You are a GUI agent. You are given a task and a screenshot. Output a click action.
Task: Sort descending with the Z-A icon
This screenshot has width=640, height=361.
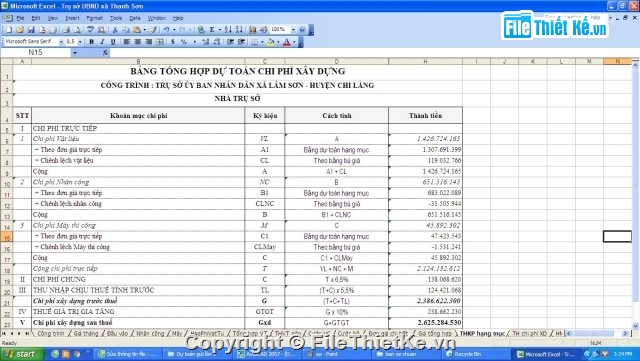coord(239,30)
